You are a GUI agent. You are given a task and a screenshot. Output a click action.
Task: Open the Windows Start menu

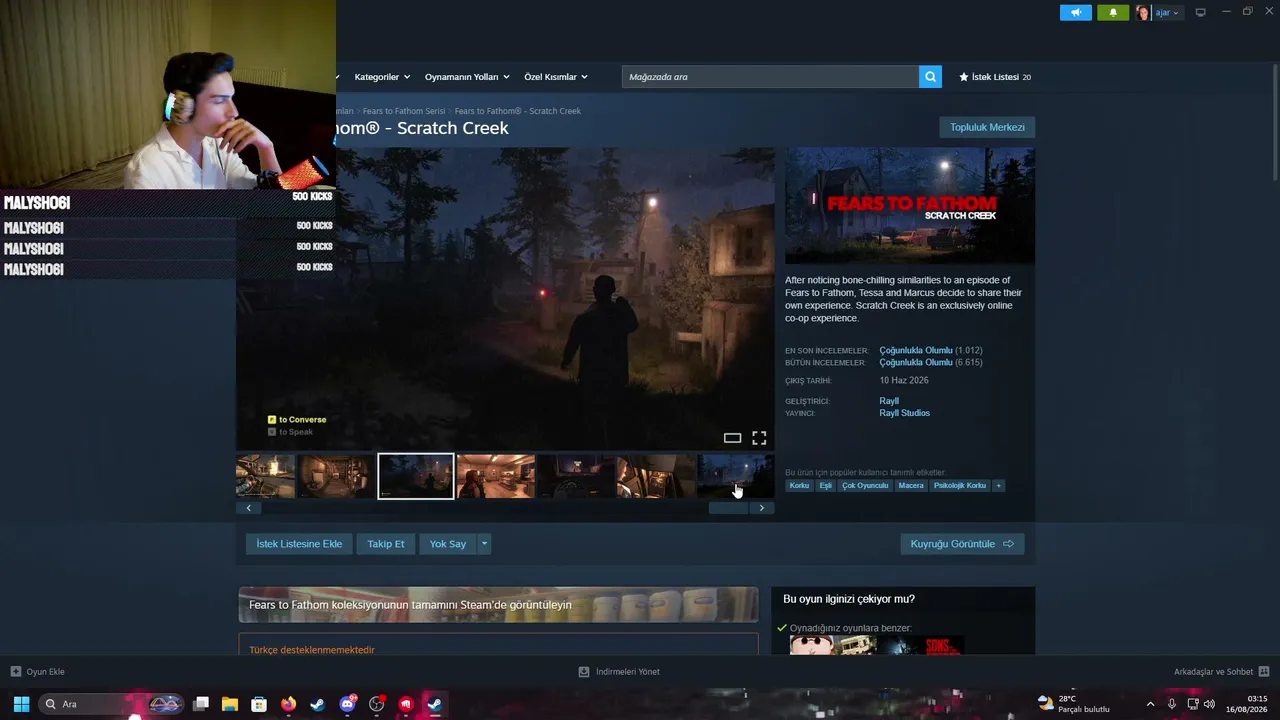[x=21, y=704]
